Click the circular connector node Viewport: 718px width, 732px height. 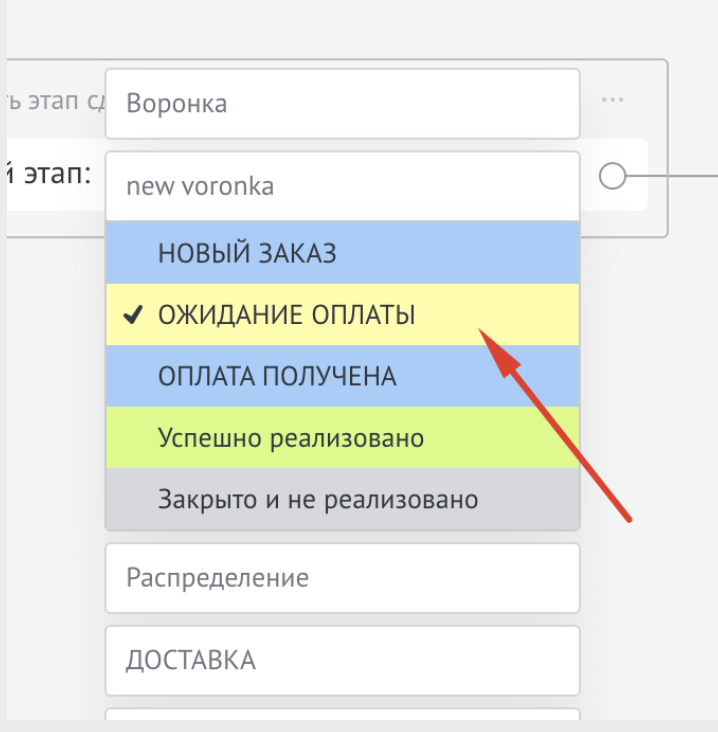click(x=612, y=177)
